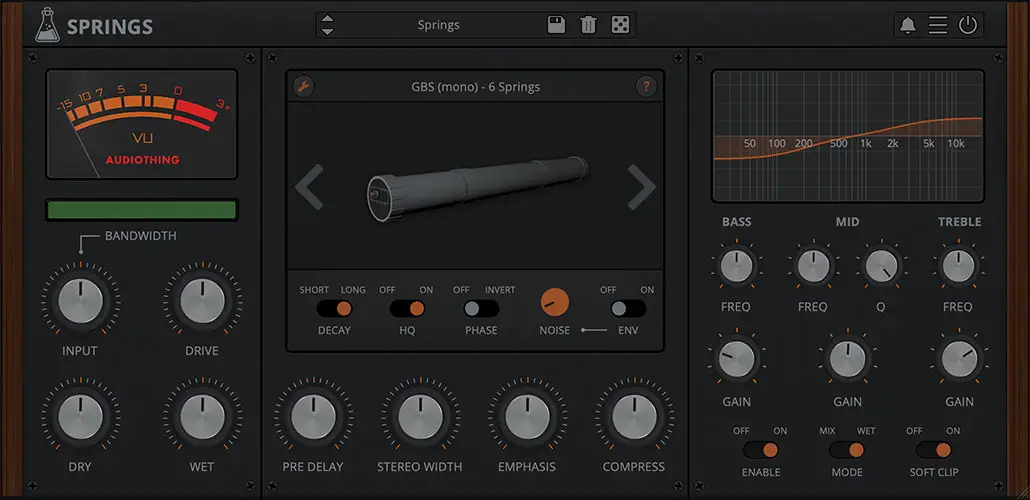Click the spring tank 3D image
This screenshot has height=500, width=1030.
point(478,187)
